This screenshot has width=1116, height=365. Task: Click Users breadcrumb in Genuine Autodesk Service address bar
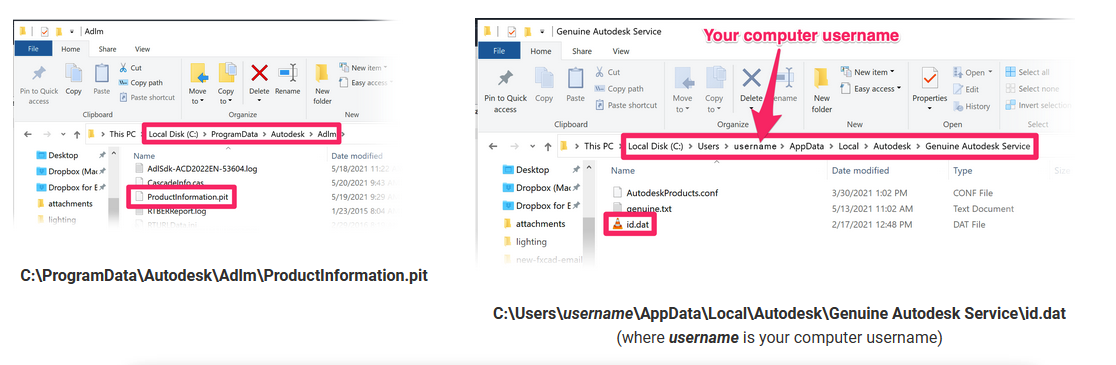(x=709, y=147)
